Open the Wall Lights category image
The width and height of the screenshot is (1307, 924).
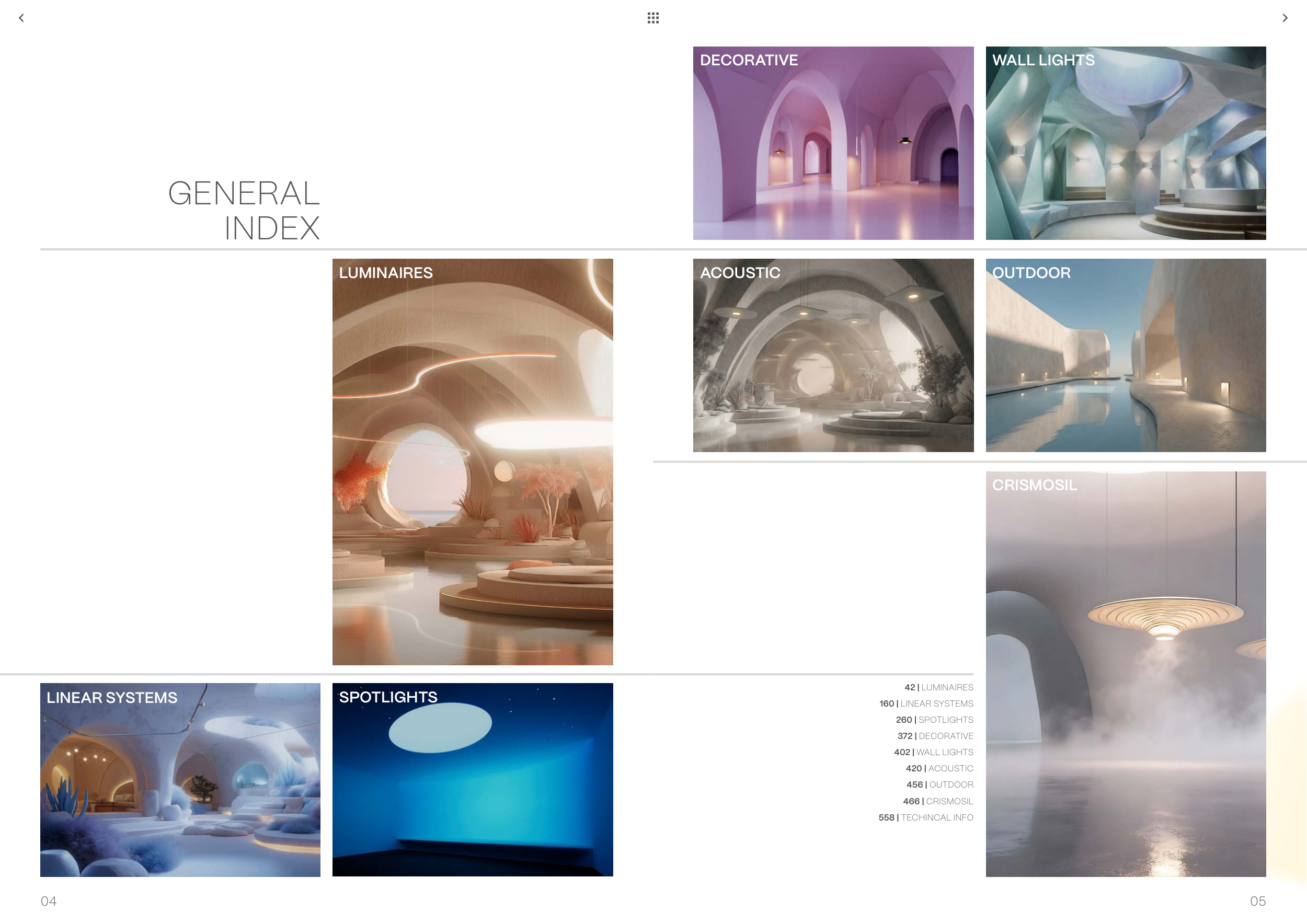click(x=1126, y=143)
